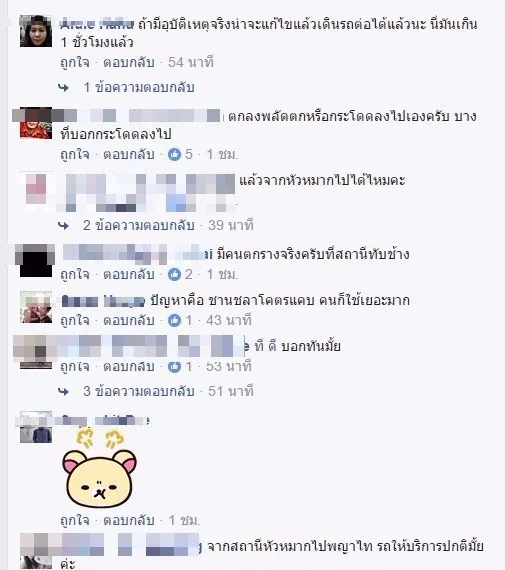Open profile picture of bear sticker commenter
Image resolution: width=505 pixels, height=570 pixels.
(x=36, y=427)
